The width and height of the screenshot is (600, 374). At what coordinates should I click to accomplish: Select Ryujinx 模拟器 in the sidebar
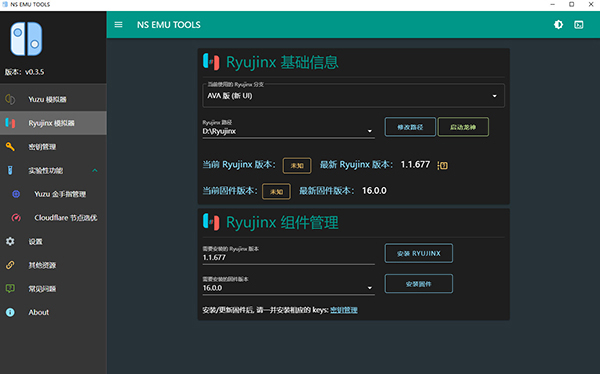click(x=53, y=123)
